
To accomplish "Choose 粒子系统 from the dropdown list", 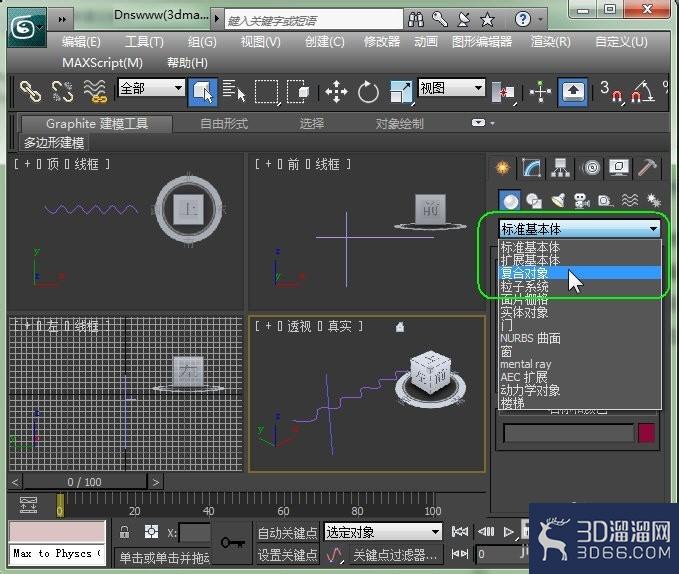I will tap(579, 286).
